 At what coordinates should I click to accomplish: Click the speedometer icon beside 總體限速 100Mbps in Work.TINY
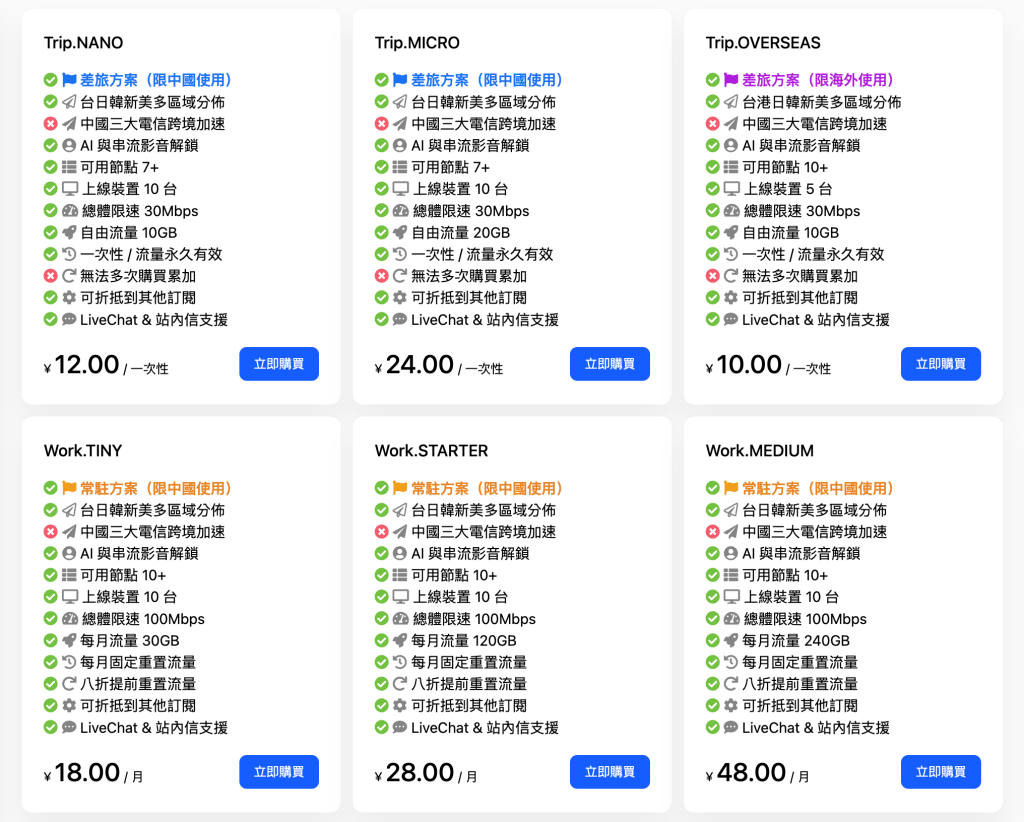point(70,619)
